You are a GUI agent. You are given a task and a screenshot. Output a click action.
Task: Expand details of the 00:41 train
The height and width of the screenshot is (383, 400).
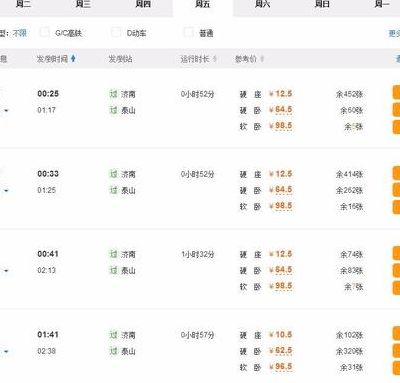(6, 271)
